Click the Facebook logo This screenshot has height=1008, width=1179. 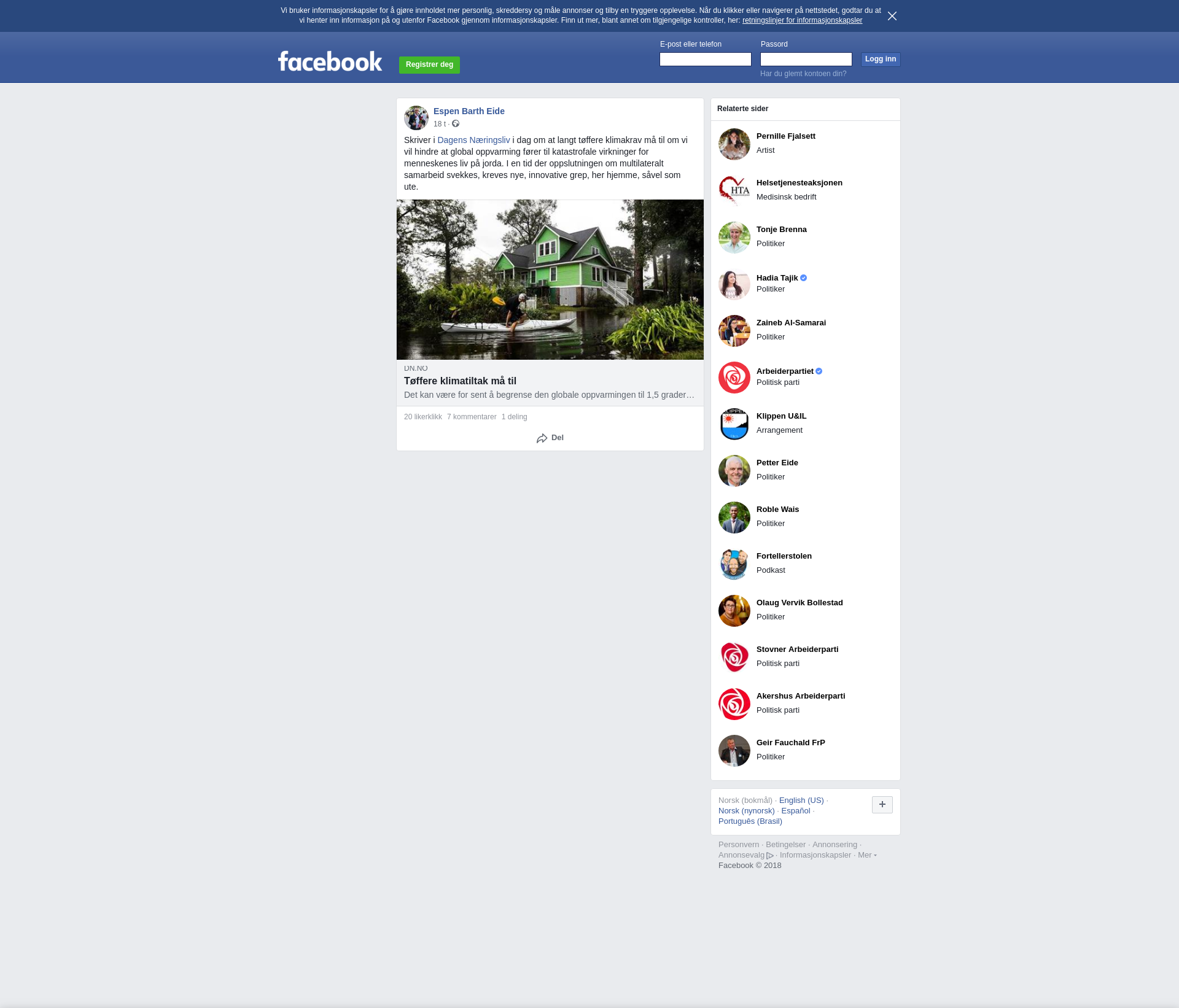coord(330,61)
